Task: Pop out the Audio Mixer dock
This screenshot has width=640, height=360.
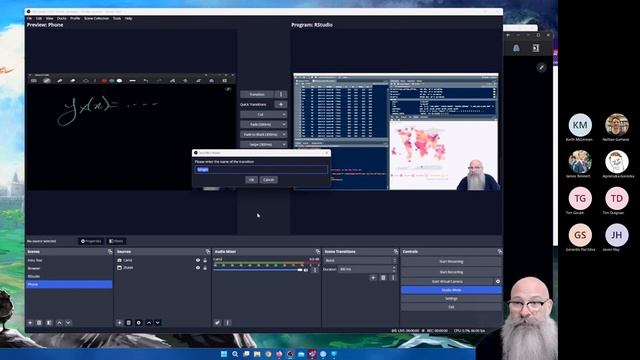Action: point(318,252)
